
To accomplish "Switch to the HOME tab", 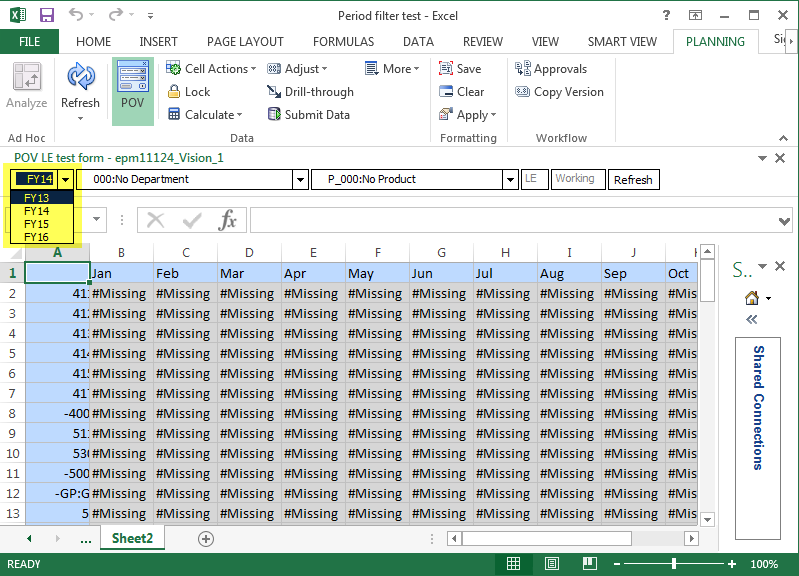I will coord(93,42).
